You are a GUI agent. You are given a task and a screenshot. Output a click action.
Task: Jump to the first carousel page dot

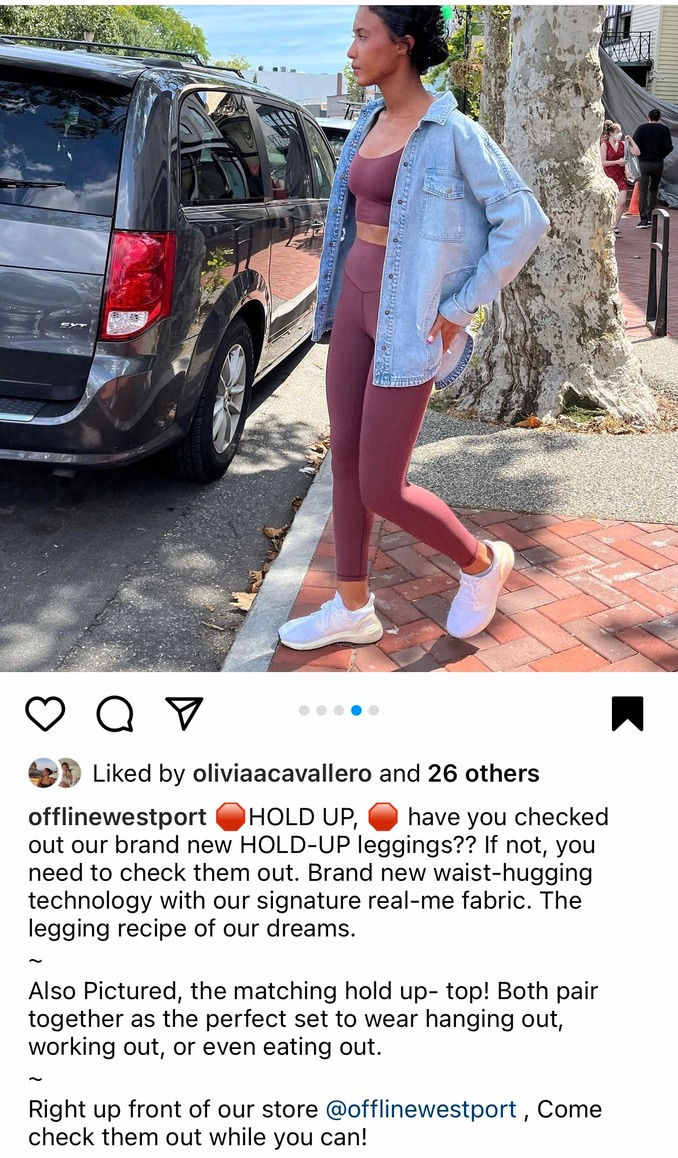click(304, 710)
